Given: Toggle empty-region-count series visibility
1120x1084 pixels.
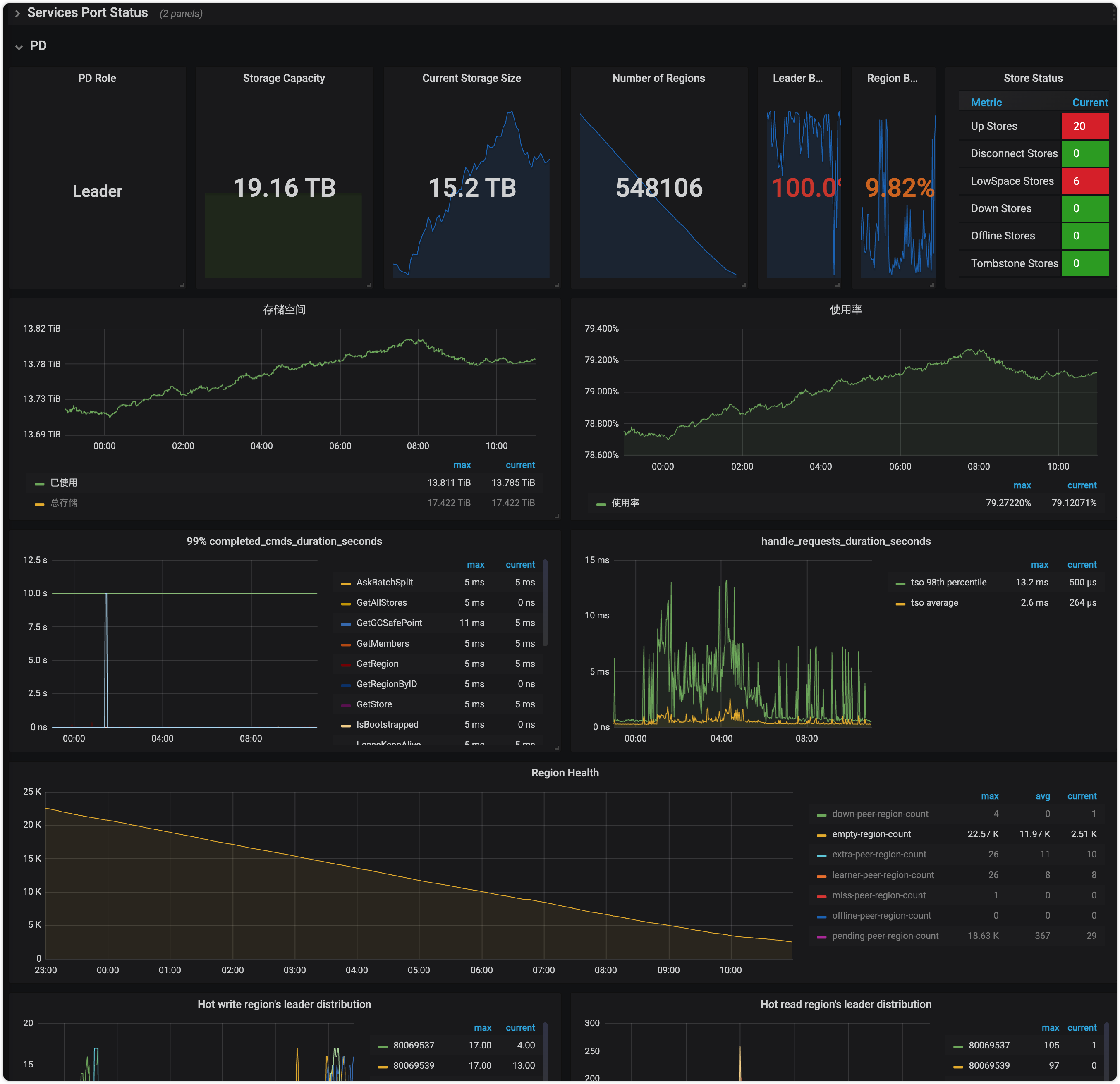Looking at the screenshot, I should tap(871, 834).
